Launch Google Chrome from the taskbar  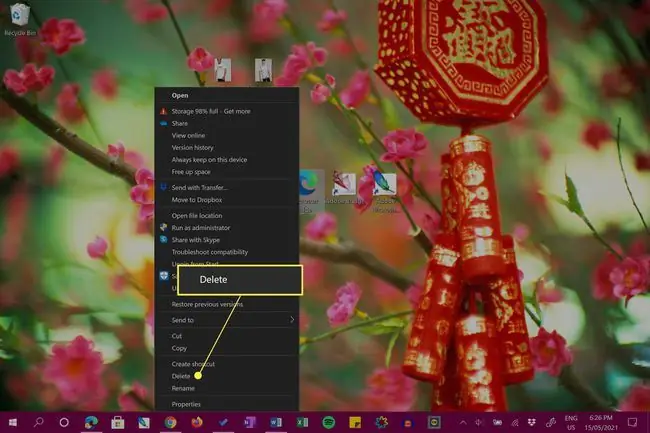click(x=170, y=422)
